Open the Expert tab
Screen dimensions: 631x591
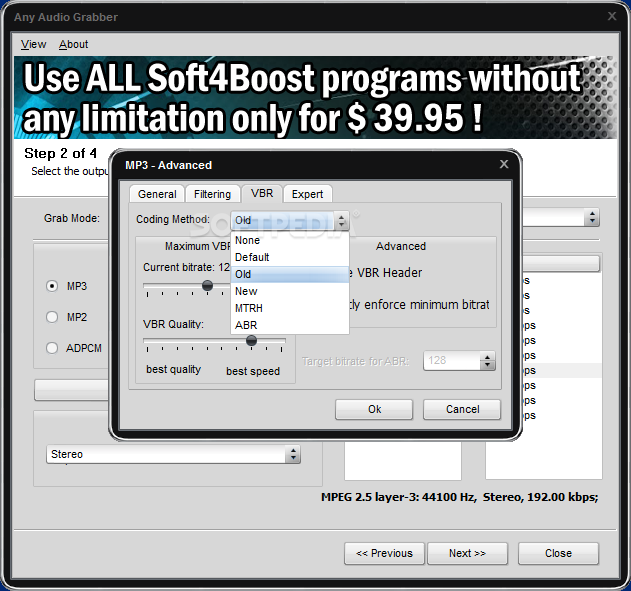click(307, 194)
